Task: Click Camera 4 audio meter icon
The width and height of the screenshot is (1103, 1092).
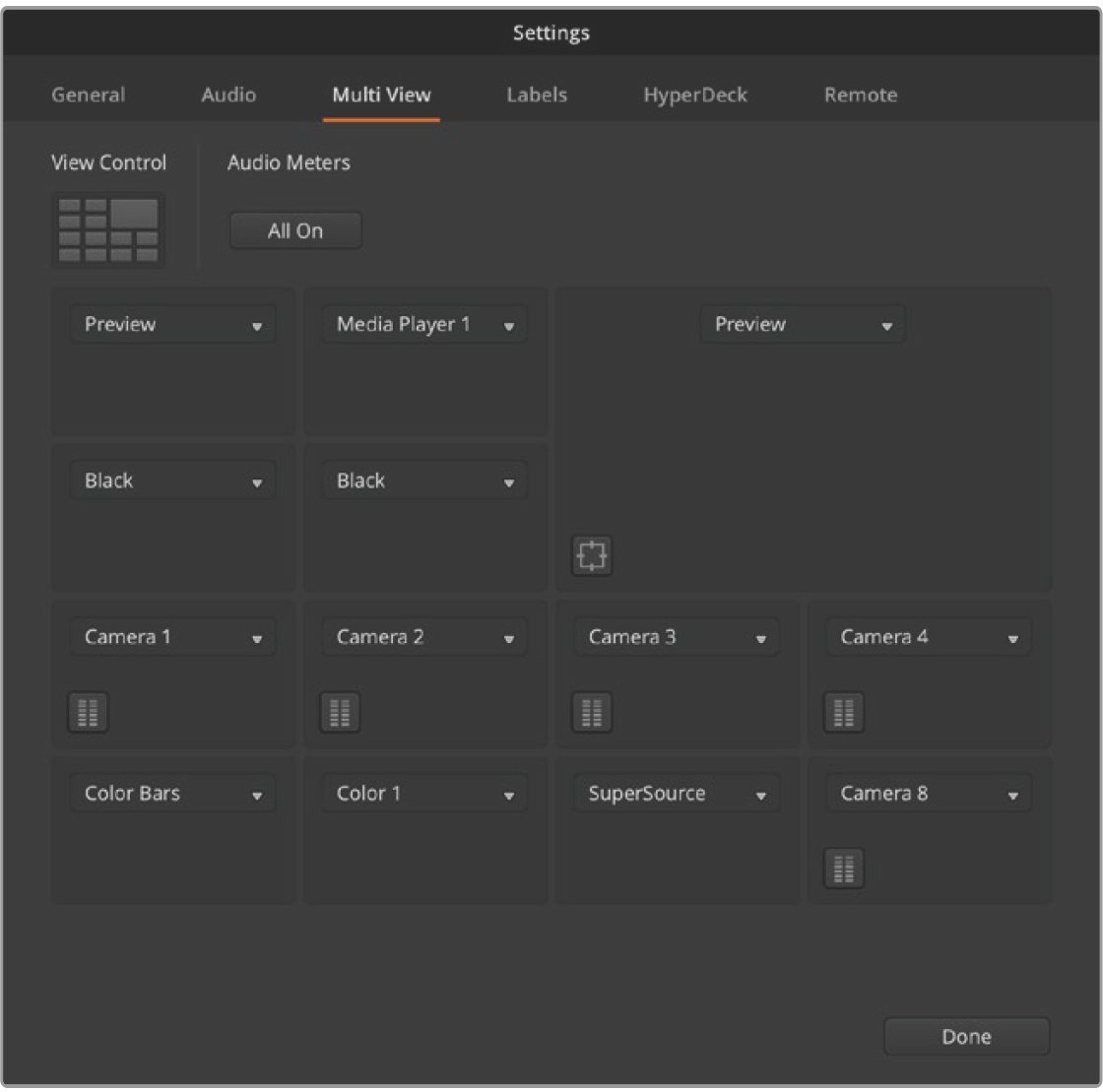Action: tap(844, 712)
